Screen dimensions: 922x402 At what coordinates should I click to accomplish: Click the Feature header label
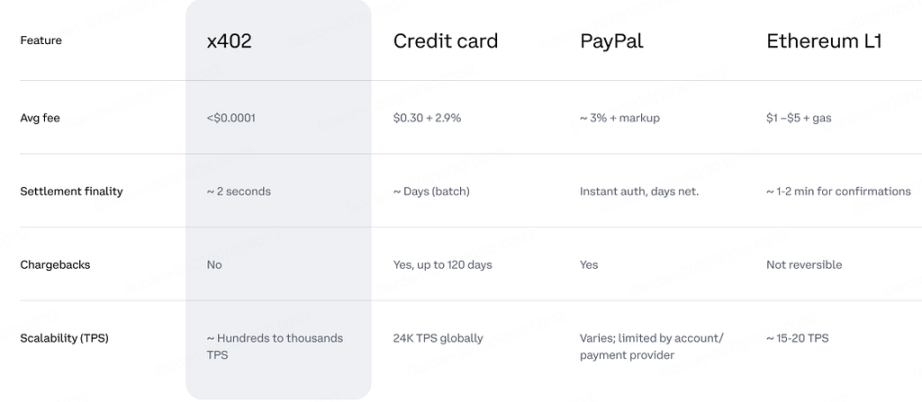[x=41, y=41]
